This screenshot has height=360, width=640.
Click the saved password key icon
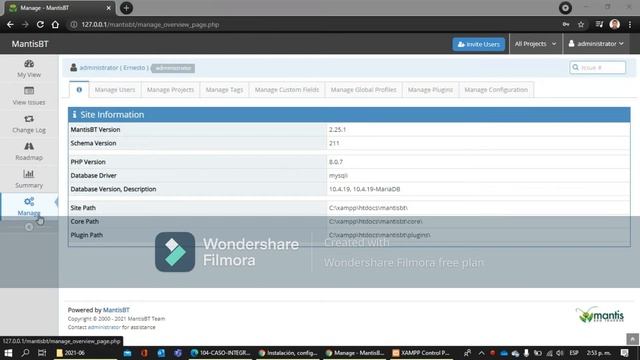[566, 24]
